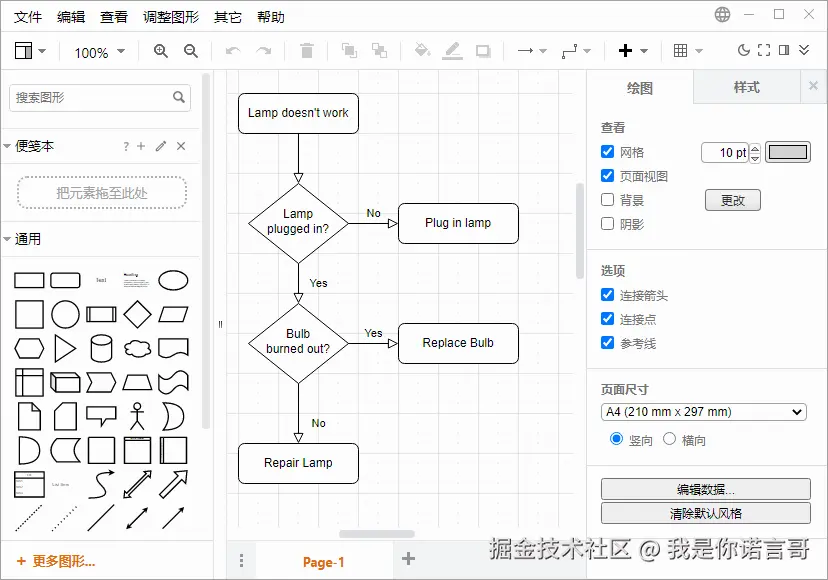This screenshot has width=828, height=580.
Task: Open the 100% zoom dropdown
Action: [99, 52]
